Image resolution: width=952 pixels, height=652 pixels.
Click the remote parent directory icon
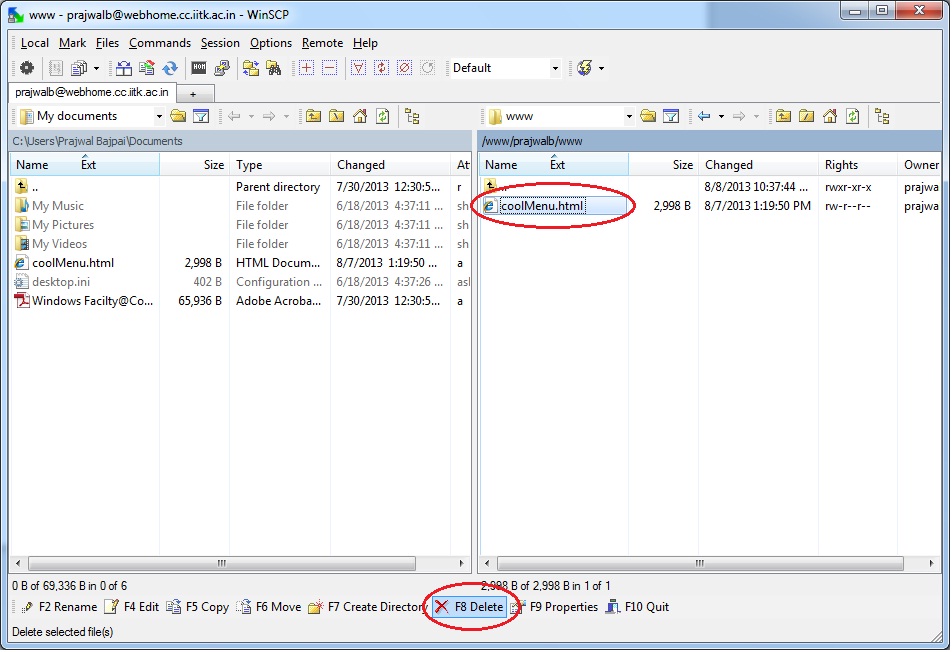click(x=786, y=115)
